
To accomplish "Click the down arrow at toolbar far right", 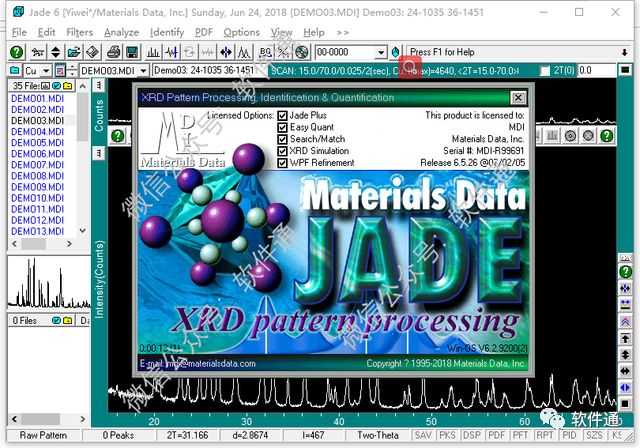I will [624, 52].
